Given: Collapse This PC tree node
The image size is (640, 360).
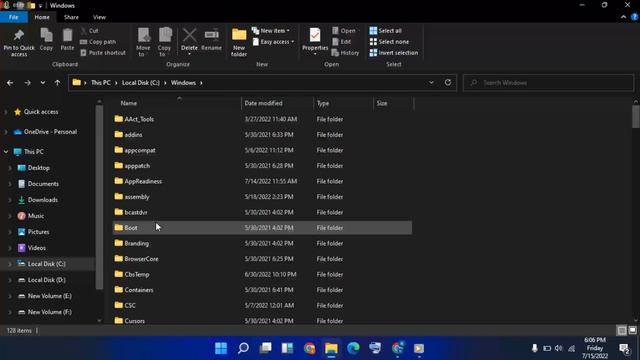Looking at the screenshot, I should 6,152.
